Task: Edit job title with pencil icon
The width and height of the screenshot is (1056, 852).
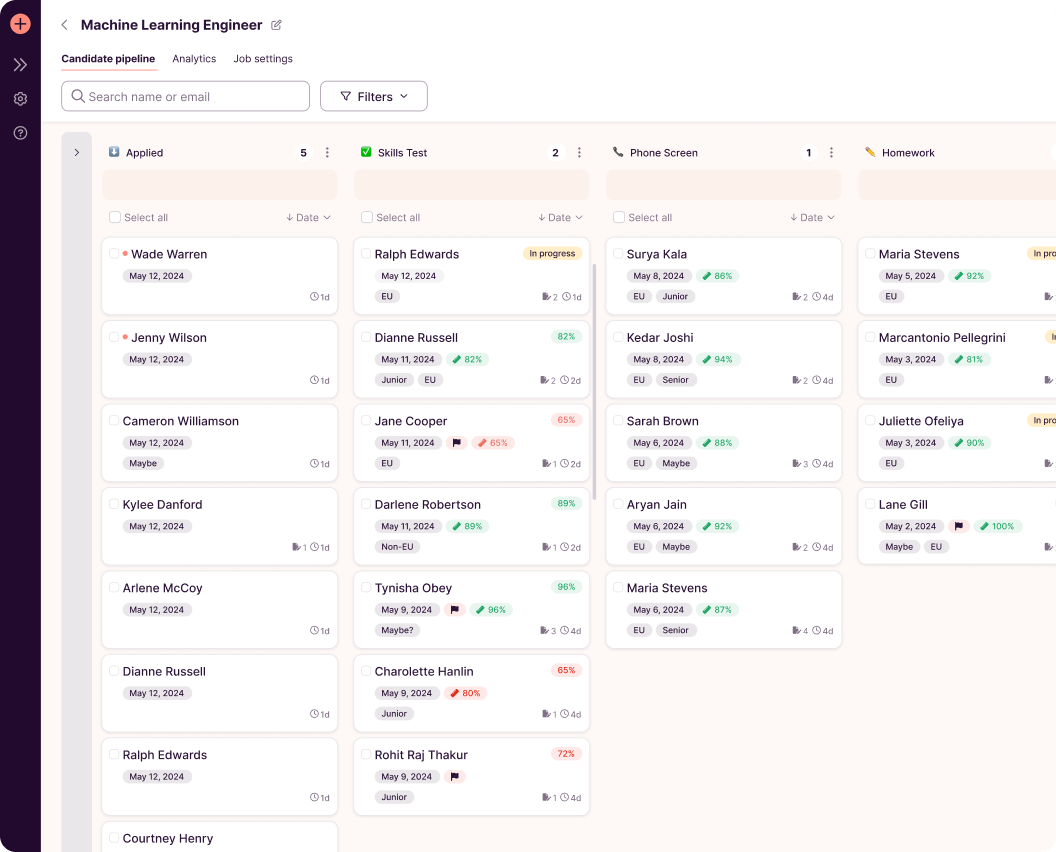Action: coord(277,25)
